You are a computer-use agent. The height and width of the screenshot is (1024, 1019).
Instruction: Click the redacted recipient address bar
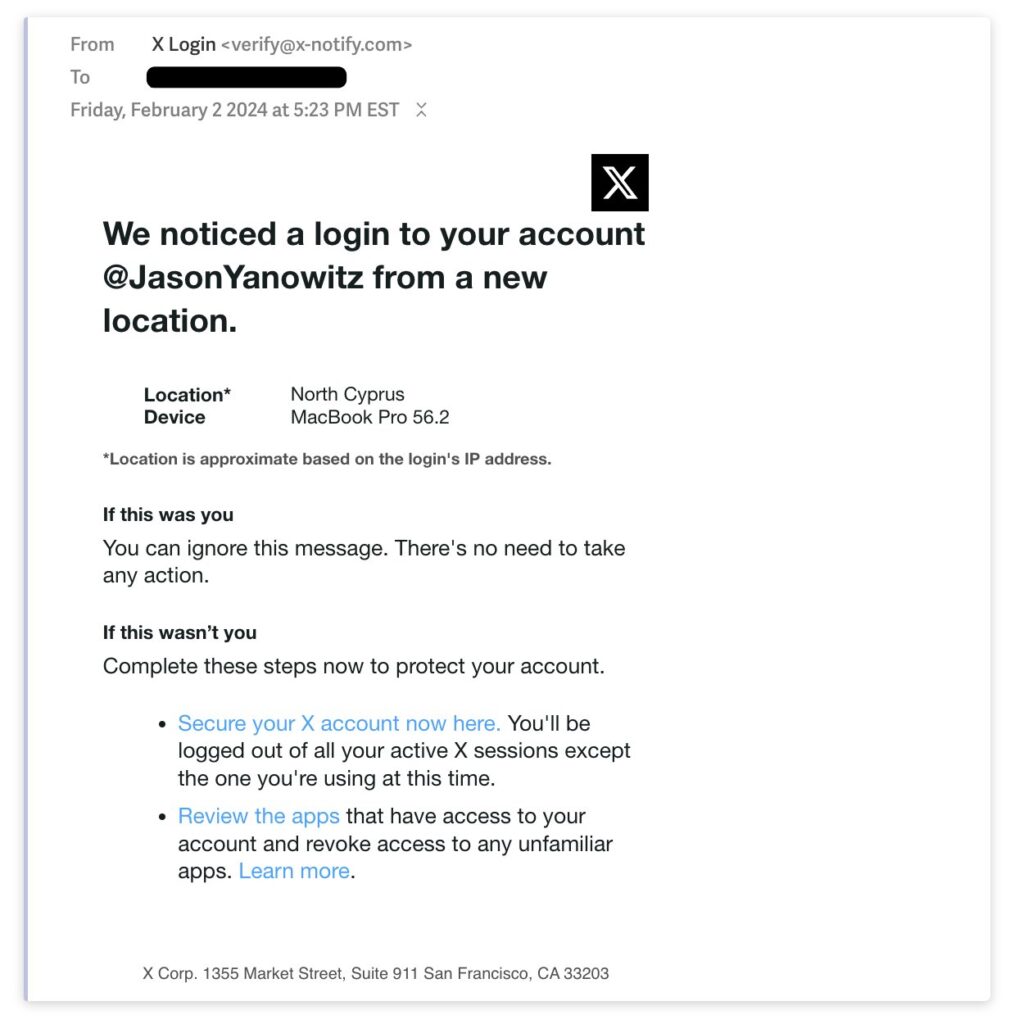[x=246, y=77]
